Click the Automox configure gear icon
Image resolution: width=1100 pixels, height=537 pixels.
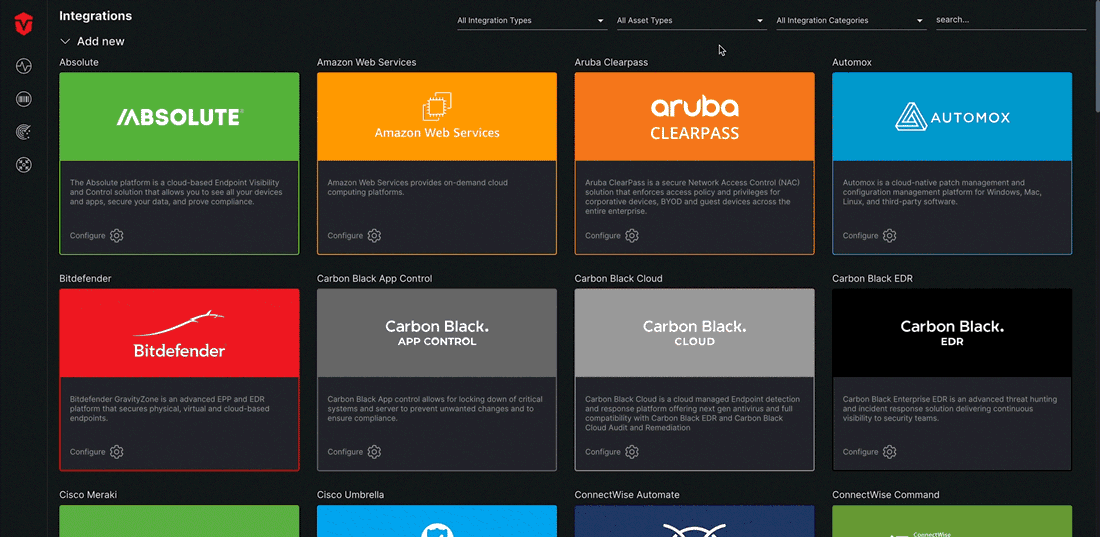click(x=889, y=236)
